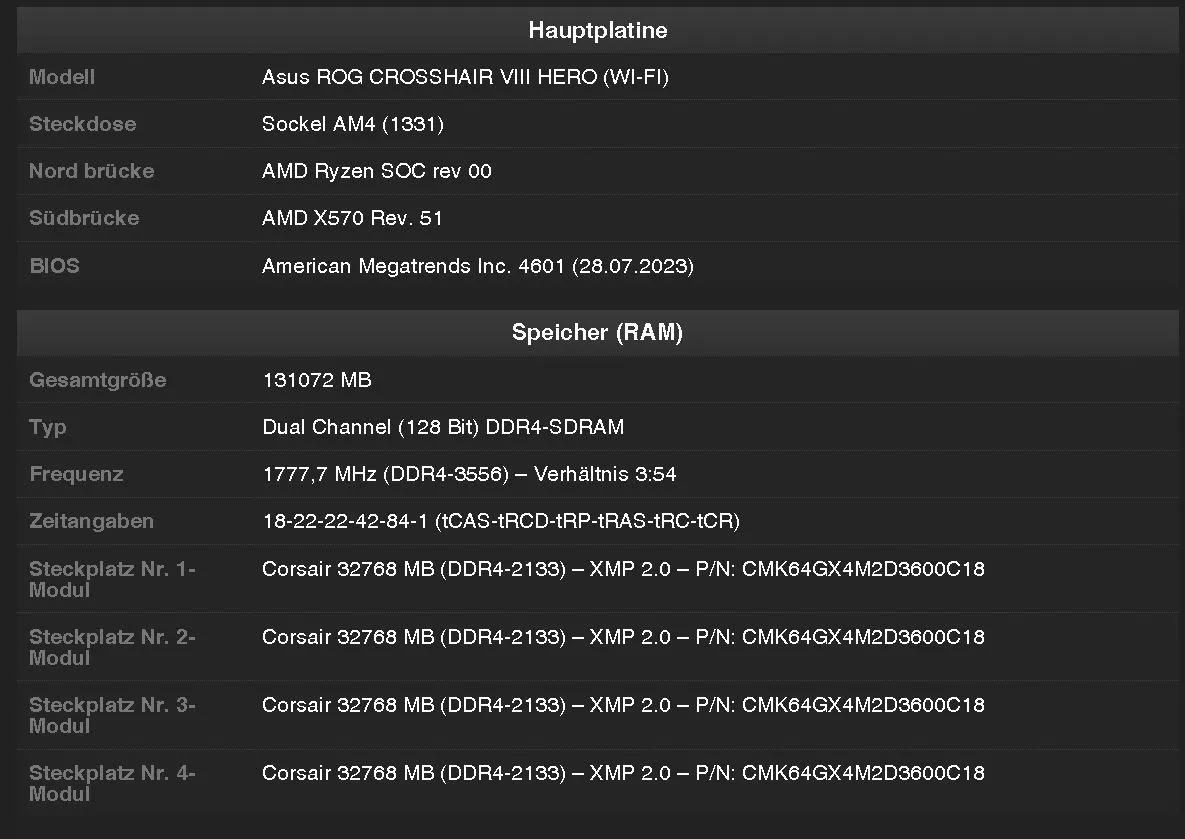Click the Frequenz 1777,7 MHz value
Screen dimensions: 1185x839
click(x=469, y=474)
